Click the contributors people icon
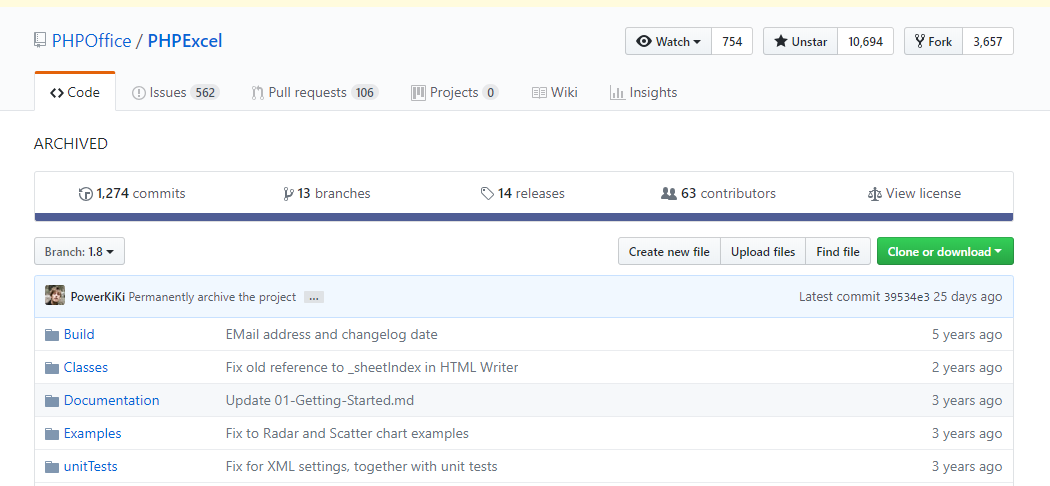This screenshot has height=486, width=1050. pos(668,194)
